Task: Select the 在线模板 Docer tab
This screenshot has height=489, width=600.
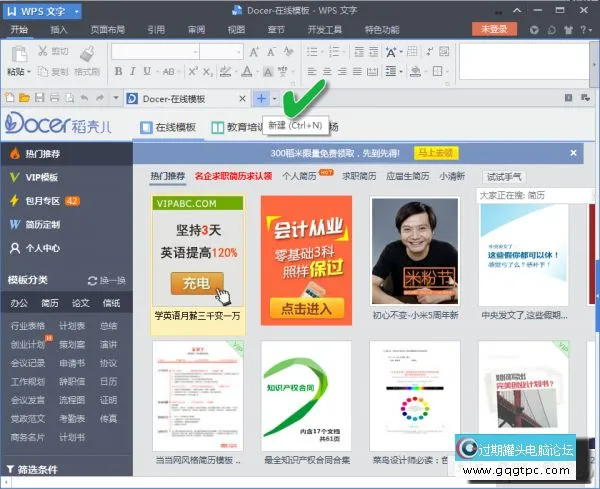Action: tap(168, 127)
